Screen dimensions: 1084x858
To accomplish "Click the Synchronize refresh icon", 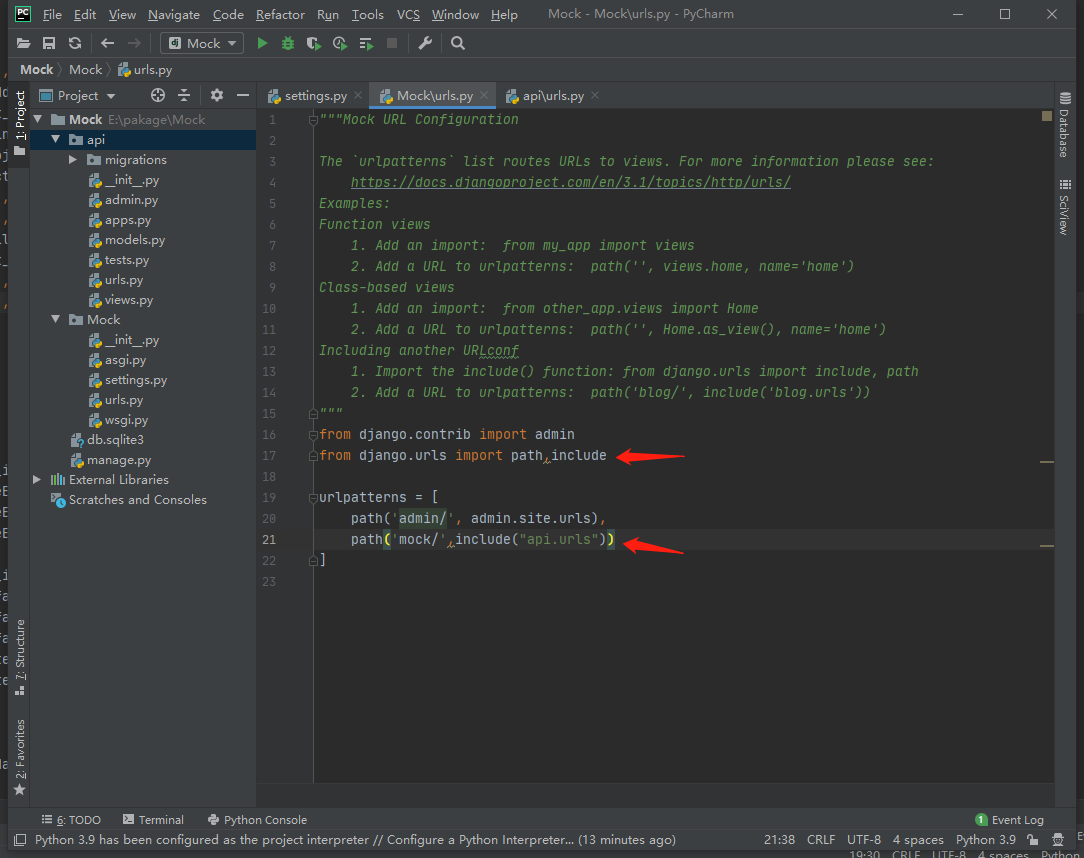I will tap(75, 44).
